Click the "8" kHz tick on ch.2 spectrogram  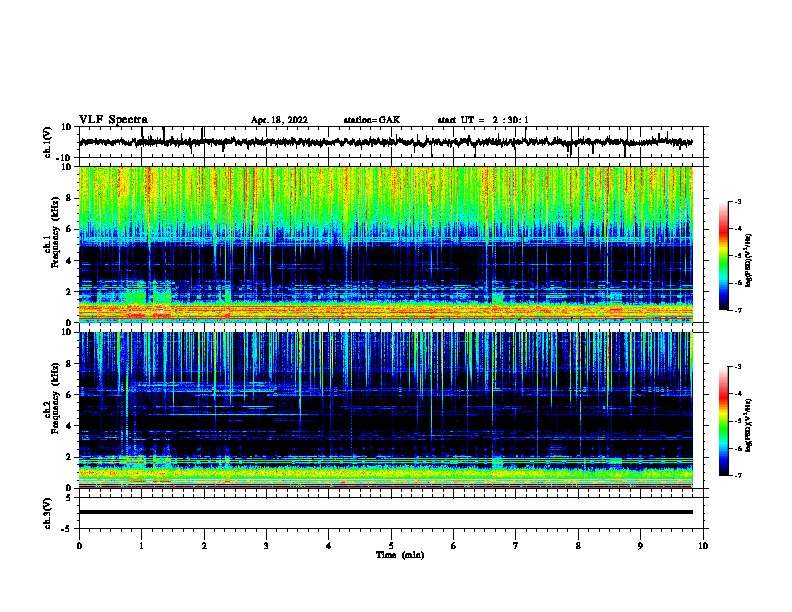pos(70,364)
